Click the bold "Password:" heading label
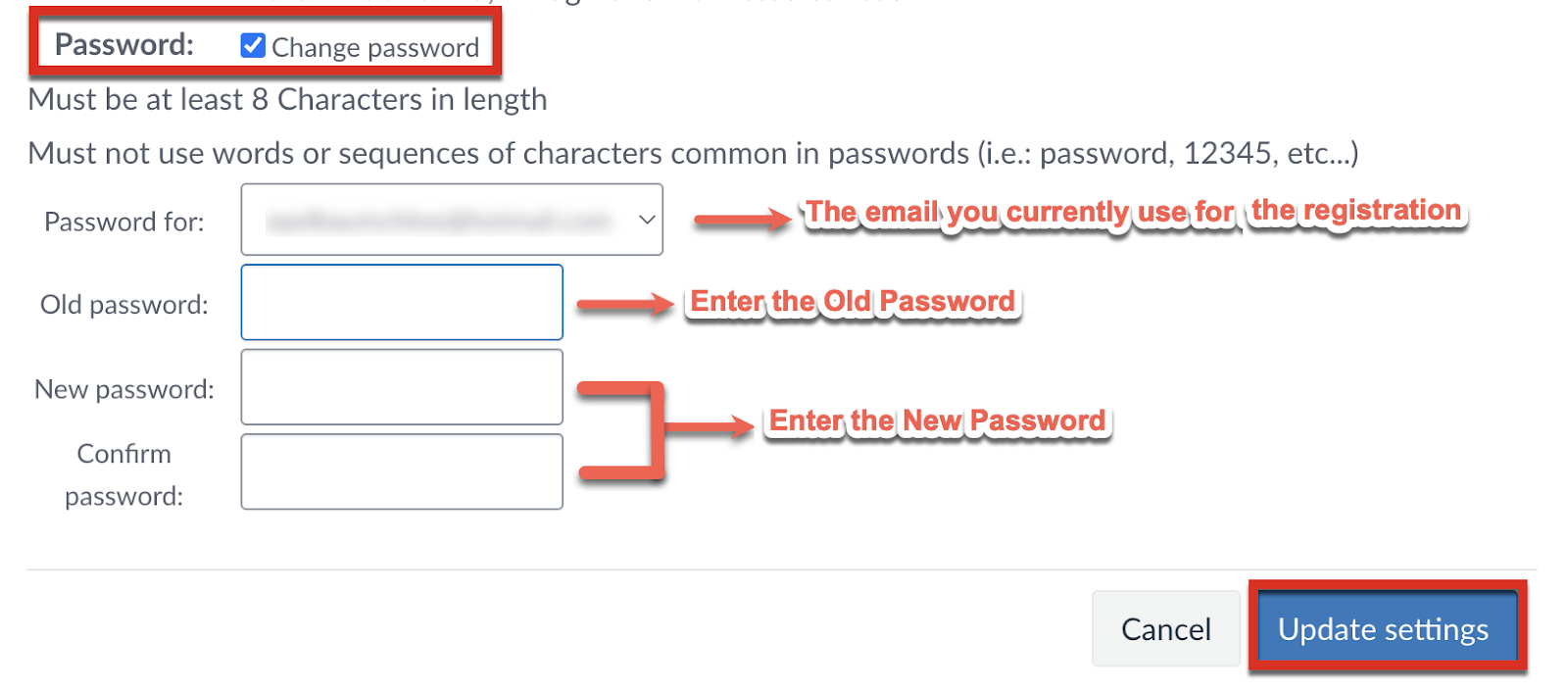1568x693 pixels. 124,44
